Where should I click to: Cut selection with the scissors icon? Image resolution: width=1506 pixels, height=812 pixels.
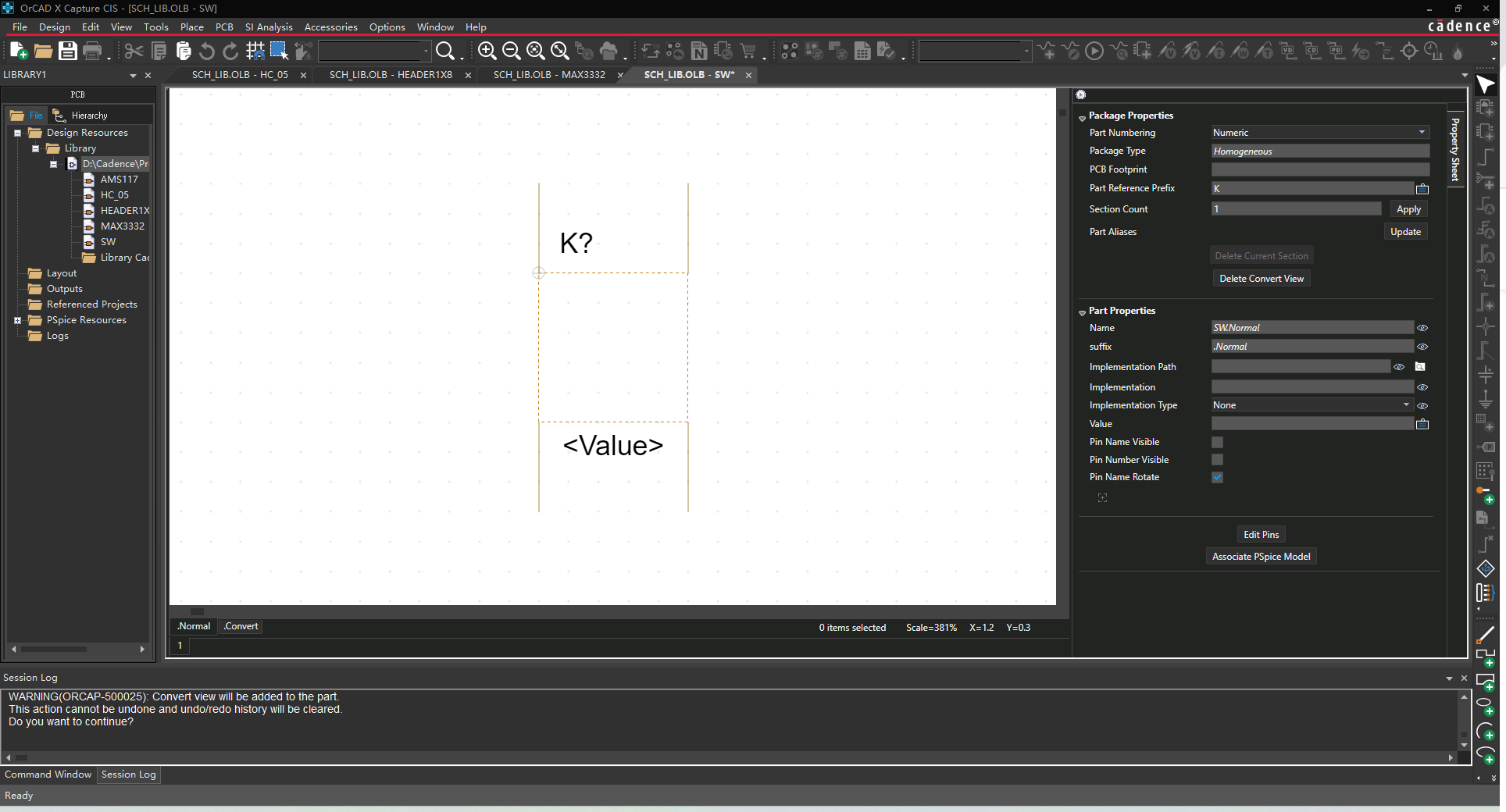134,52
